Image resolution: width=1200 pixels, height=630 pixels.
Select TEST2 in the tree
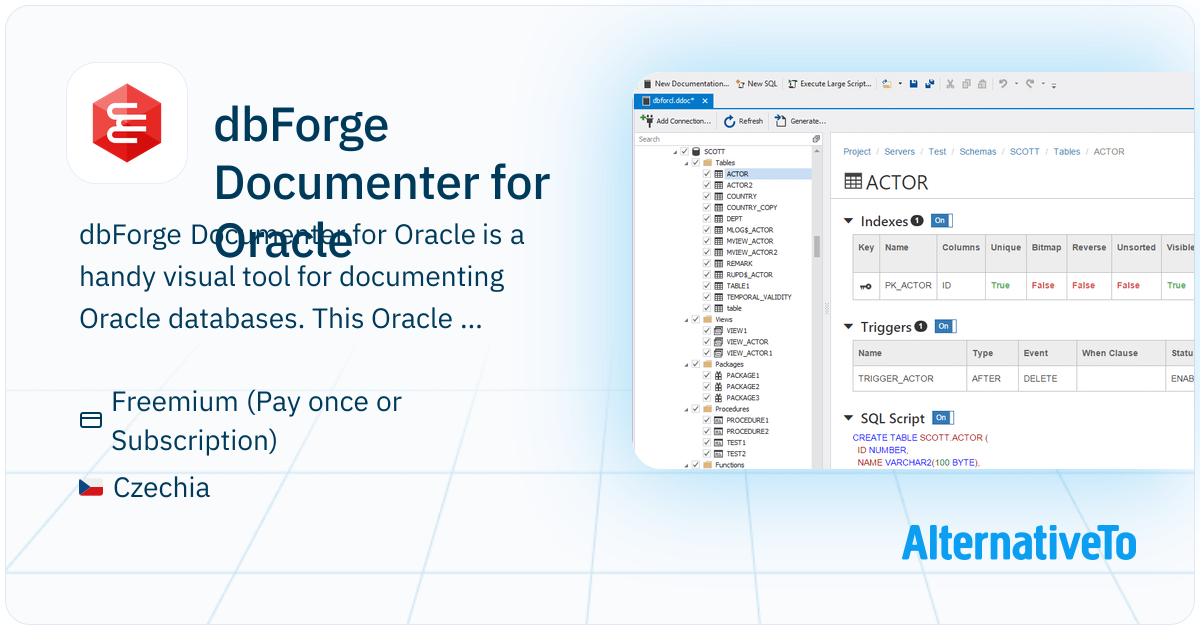[735, 454]
